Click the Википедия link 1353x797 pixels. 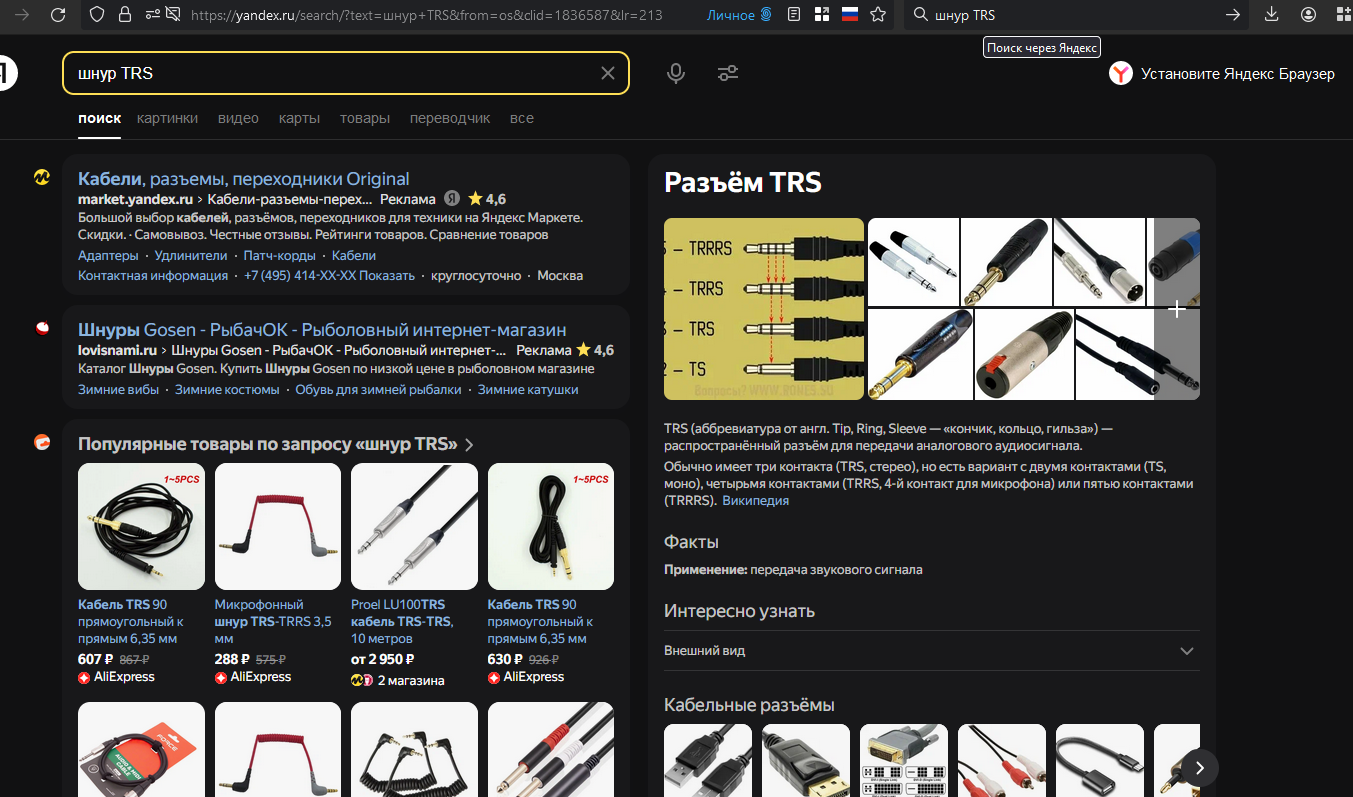click(756, 501)
